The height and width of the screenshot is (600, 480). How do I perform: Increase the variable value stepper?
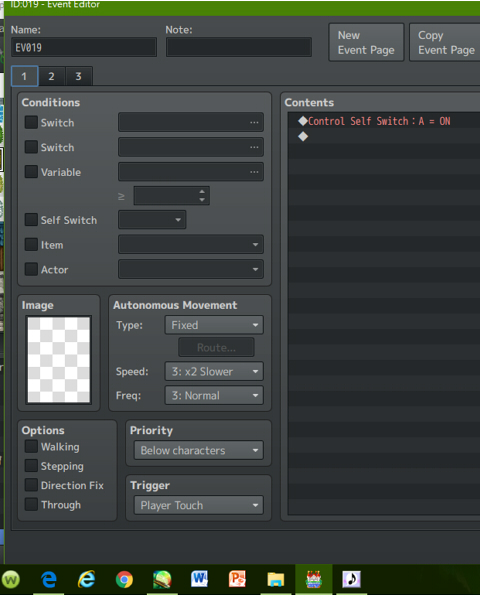point(202,191)
